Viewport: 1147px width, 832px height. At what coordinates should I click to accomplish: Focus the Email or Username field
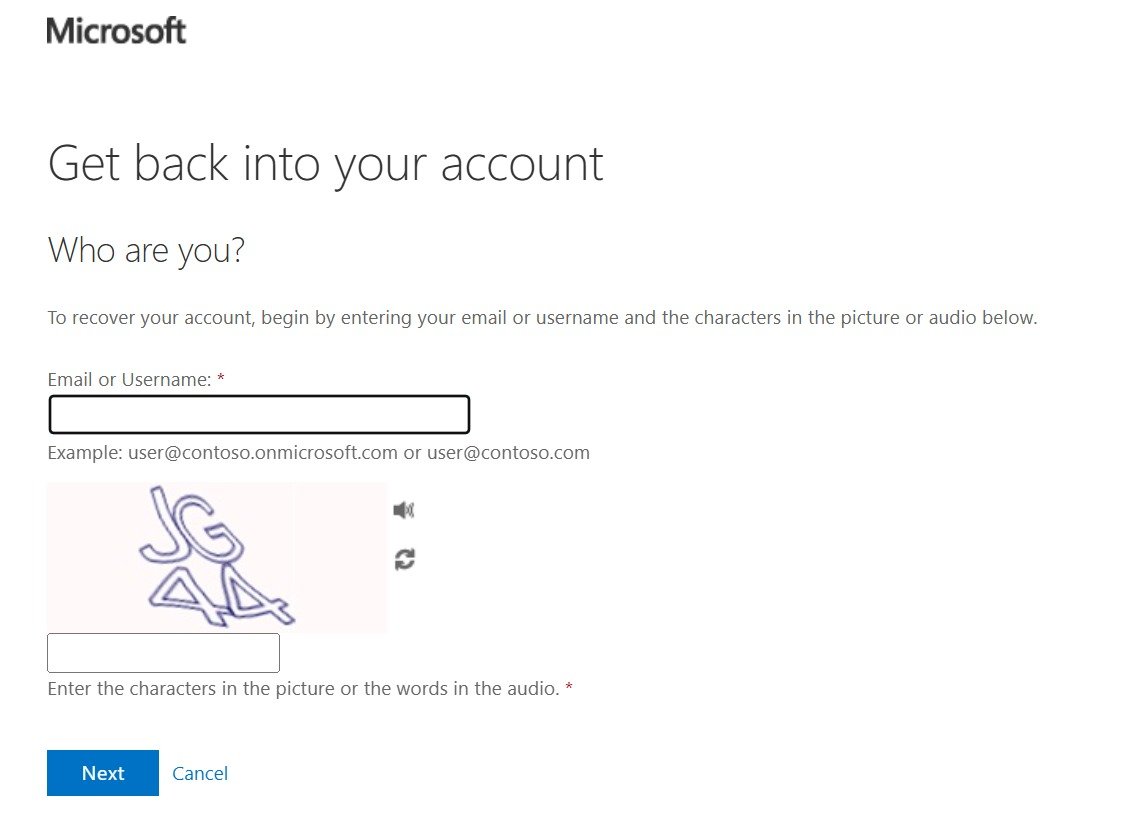259,415
